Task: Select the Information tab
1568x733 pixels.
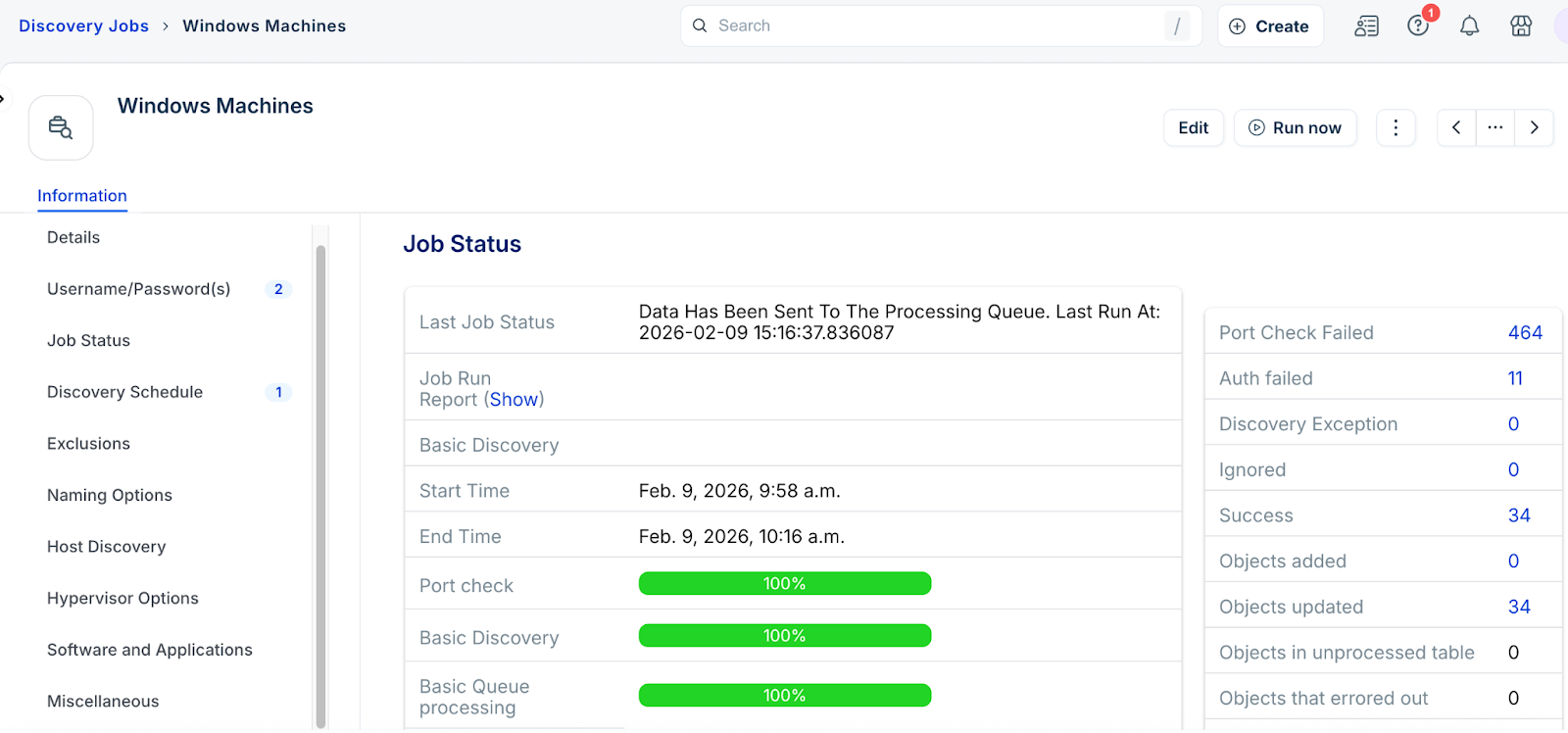Action: [82, 196]
